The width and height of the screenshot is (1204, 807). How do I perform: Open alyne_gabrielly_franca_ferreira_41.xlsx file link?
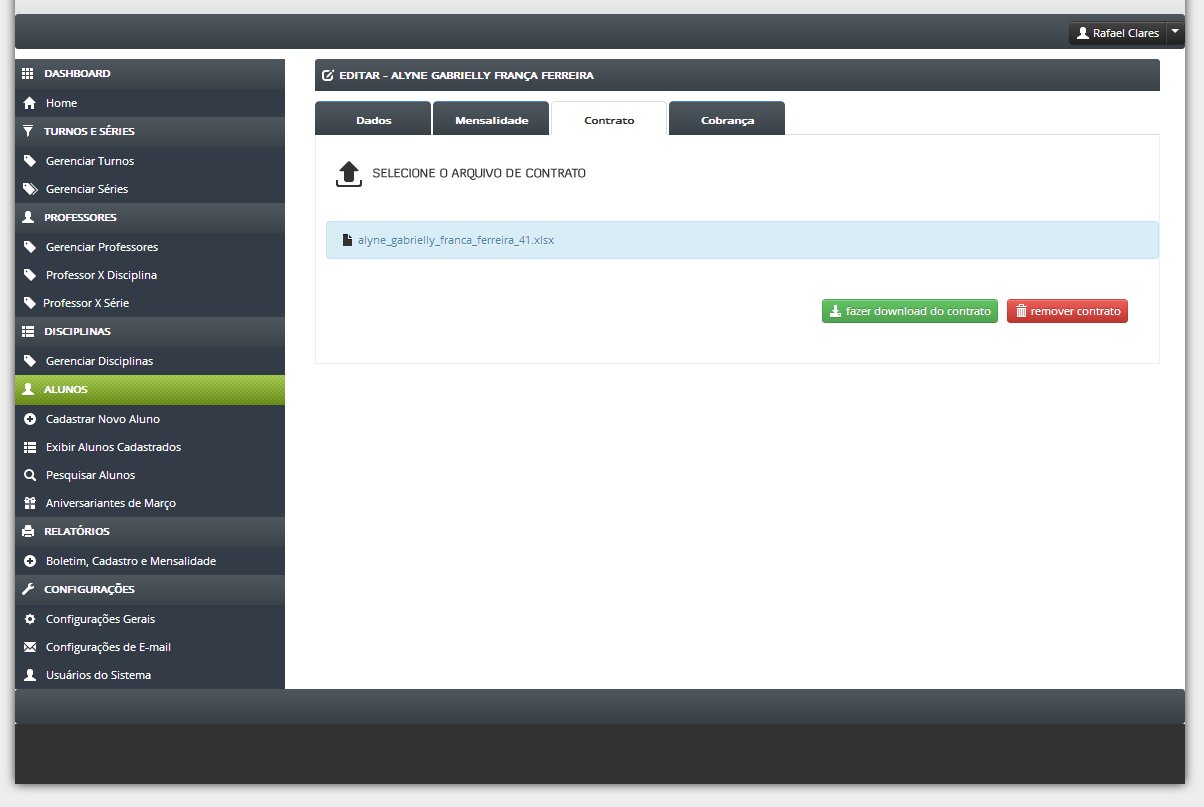point(456,240)
